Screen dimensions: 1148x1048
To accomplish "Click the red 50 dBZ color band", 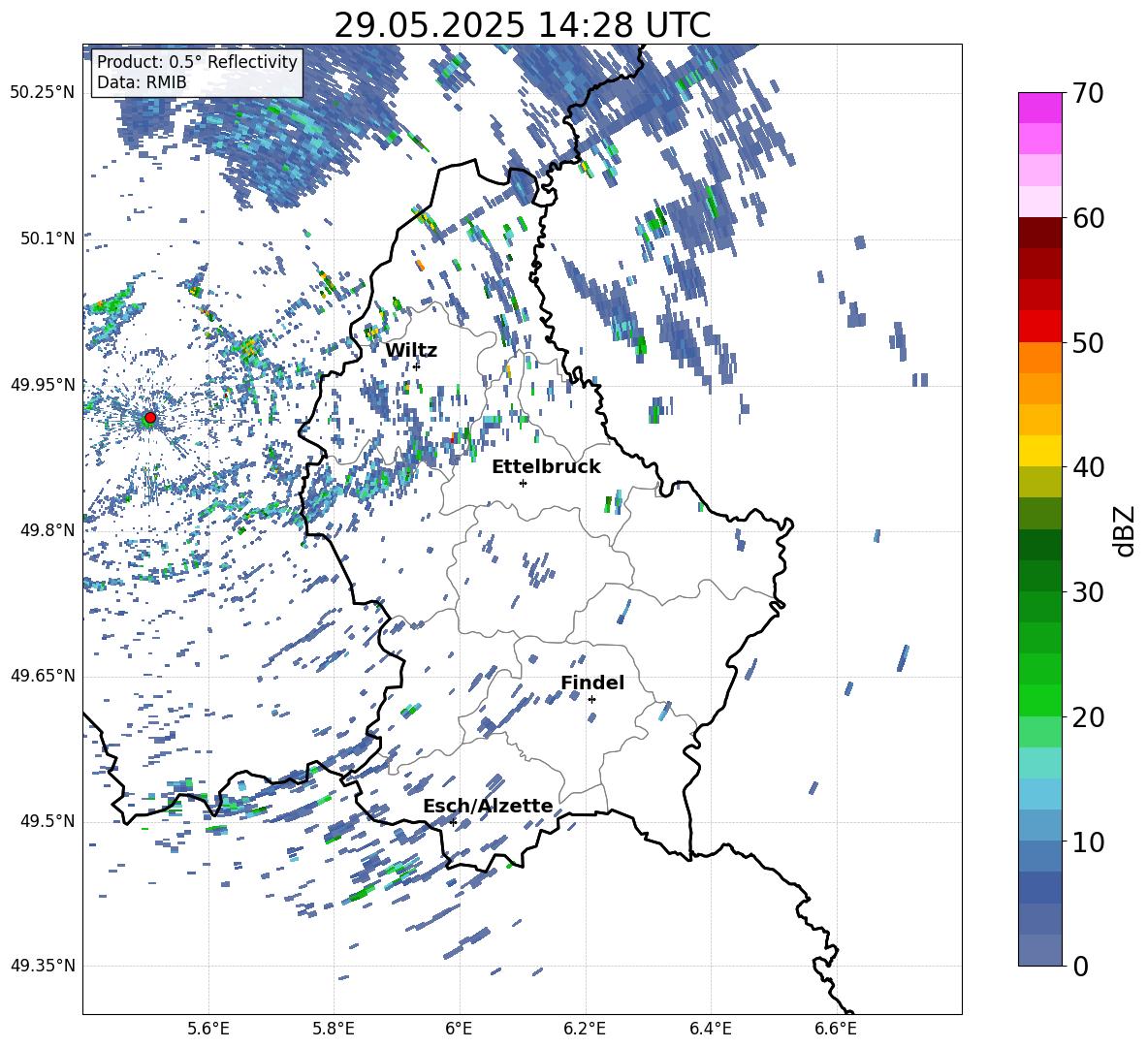I will [x=1039, y=326].
